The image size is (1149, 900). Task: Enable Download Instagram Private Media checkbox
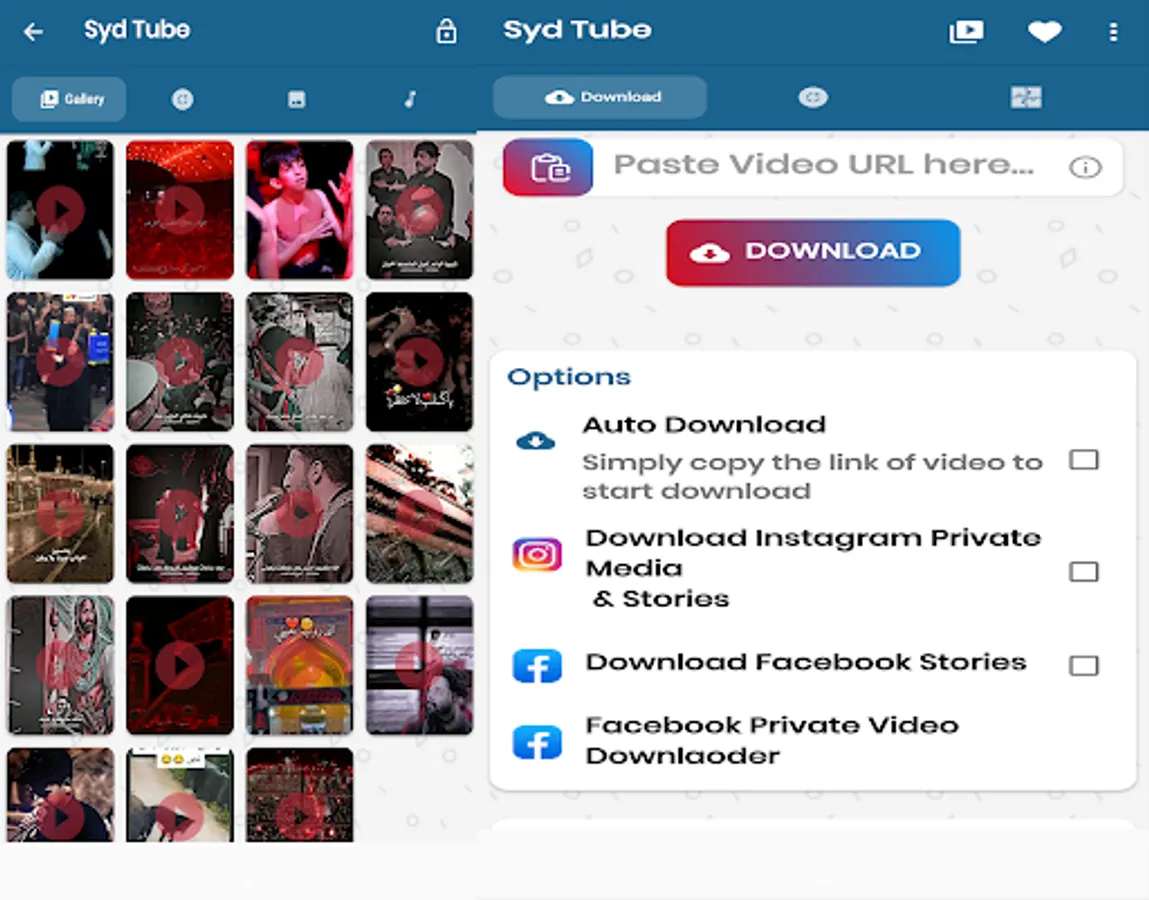pos(1084,571)
